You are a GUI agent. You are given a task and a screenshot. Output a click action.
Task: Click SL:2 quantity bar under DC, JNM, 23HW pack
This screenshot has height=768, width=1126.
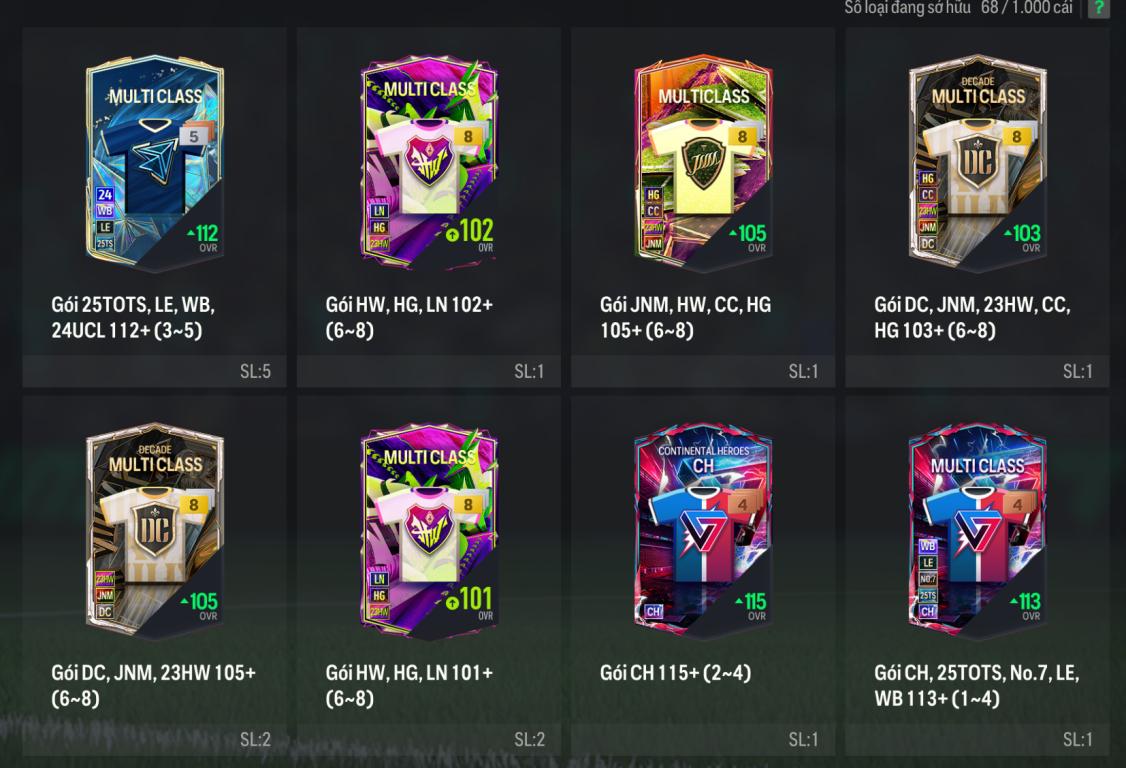(154, 739)
